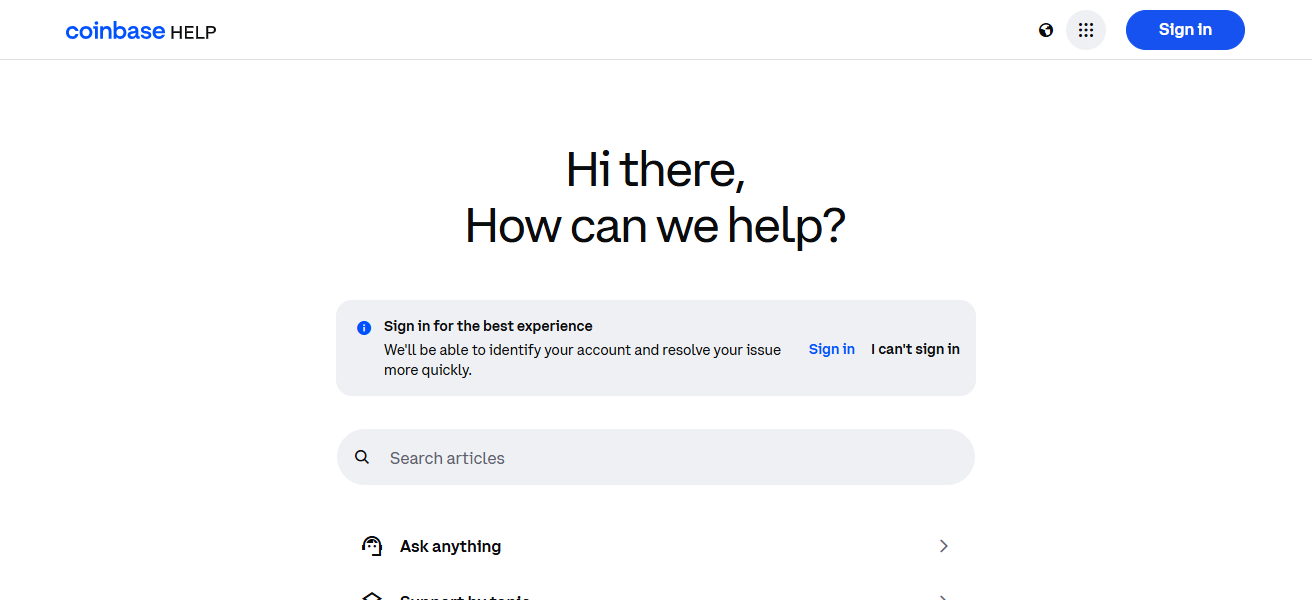Click the Ask anything headset icon
The width and height of the screenshot is (1312, 600).
click(x=372, y=546)
